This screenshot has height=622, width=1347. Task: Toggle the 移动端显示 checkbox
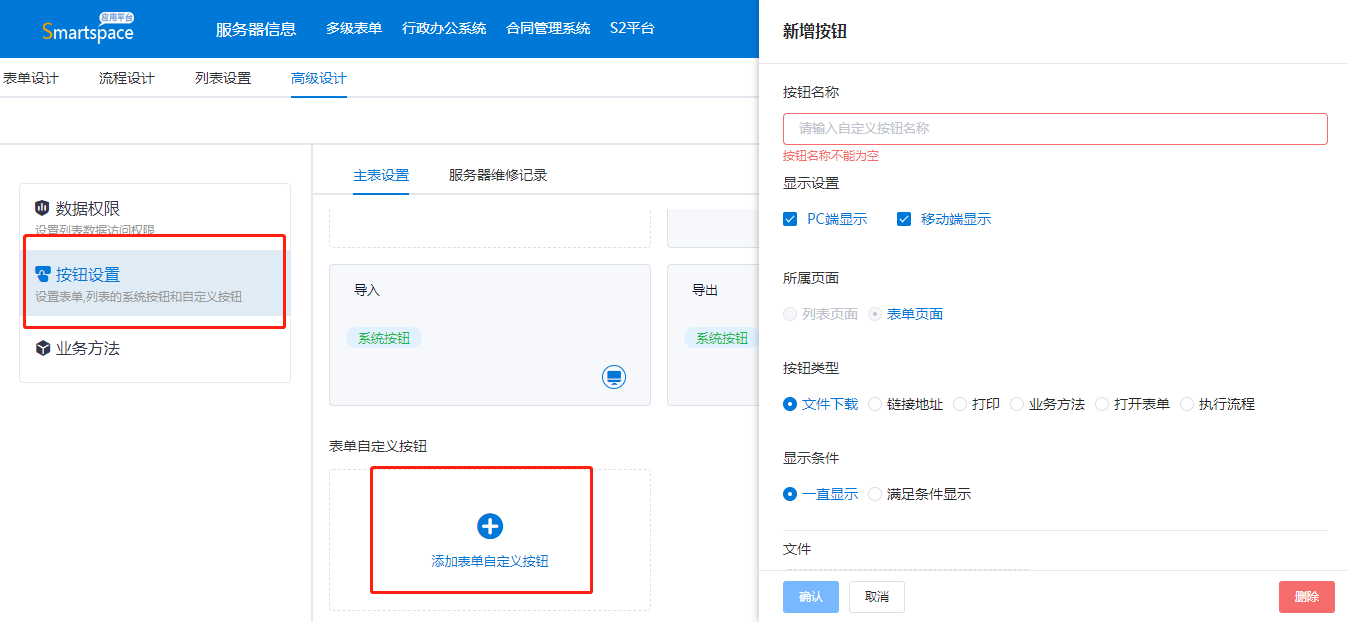[904, 219]
